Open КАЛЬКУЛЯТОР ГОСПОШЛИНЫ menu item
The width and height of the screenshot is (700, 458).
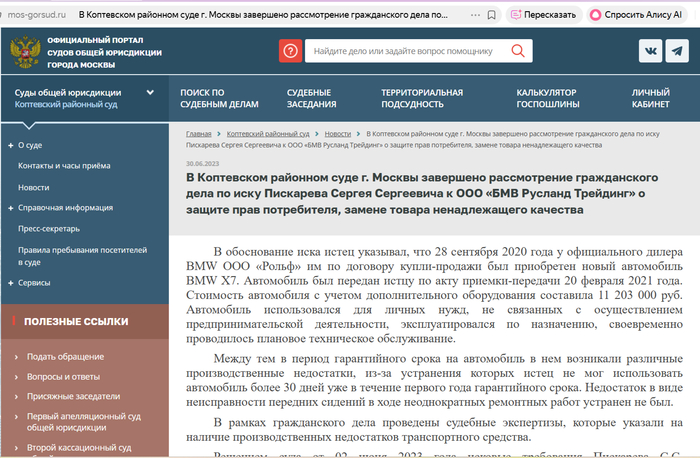[x=548, y=98]
